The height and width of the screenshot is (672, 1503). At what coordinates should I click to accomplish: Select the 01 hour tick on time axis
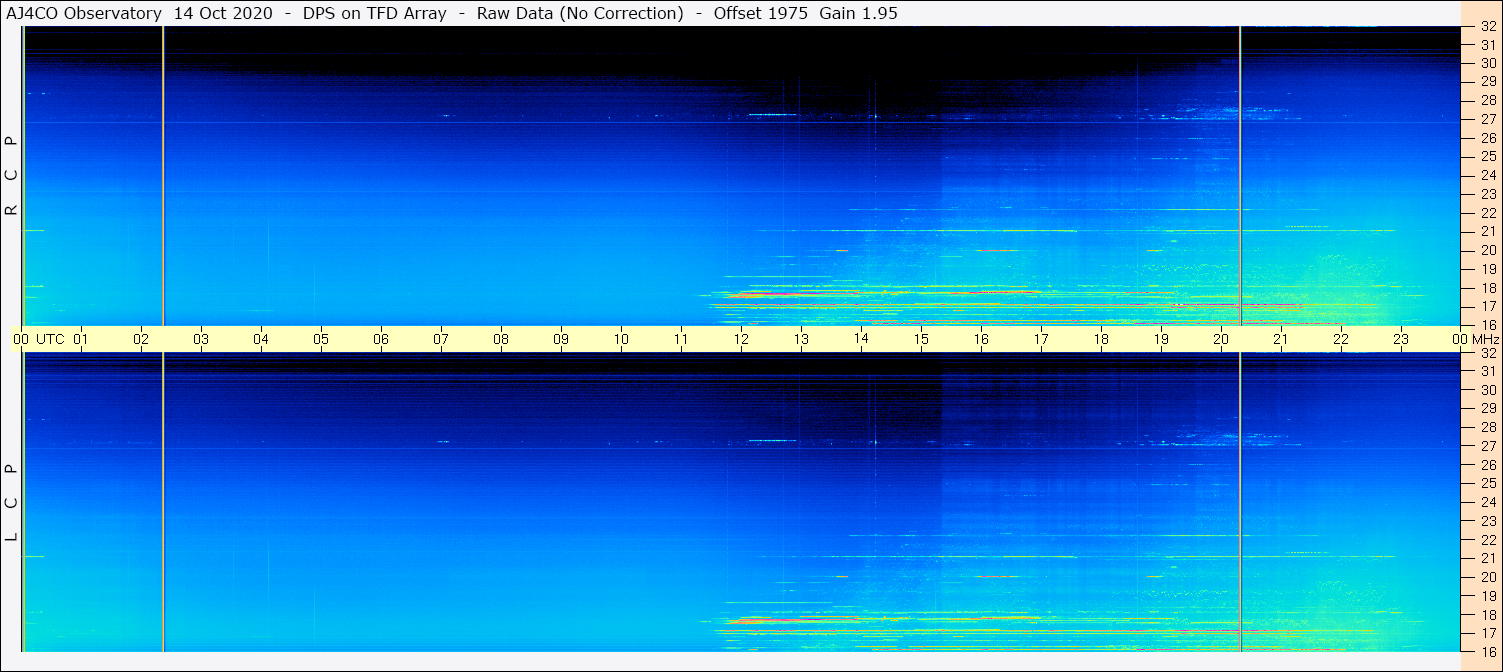tap(81, 339)
